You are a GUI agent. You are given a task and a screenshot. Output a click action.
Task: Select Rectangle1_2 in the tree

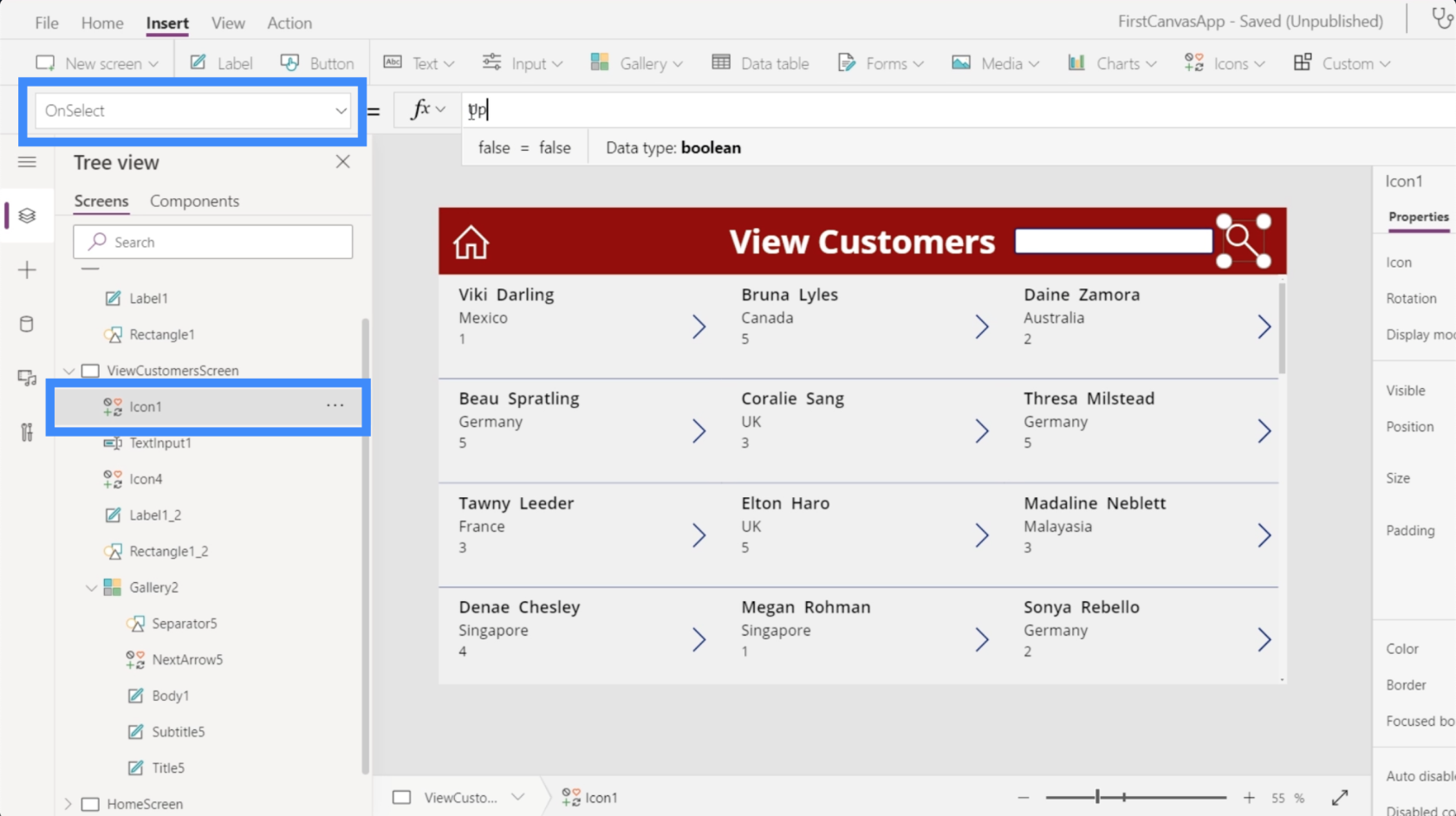tap(168, 551)
